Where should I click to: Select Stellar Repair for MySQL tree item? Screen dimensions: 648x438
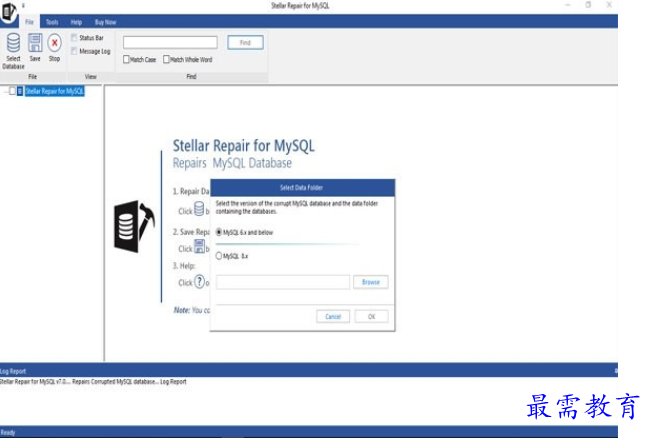(55, 91)
